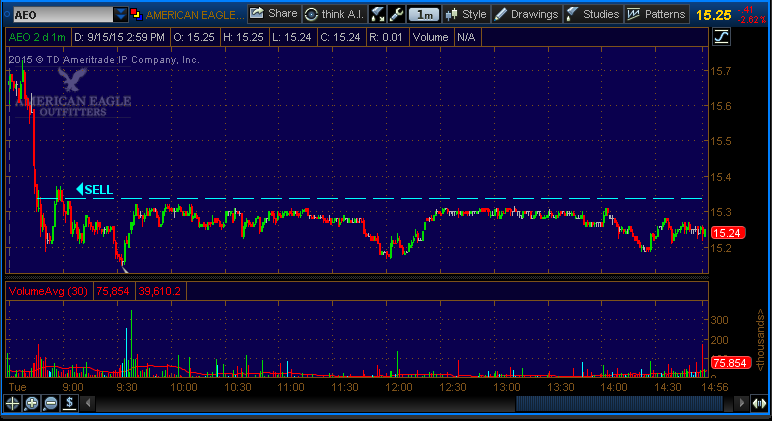
Task: Click the zoom out magnifier icon
Action: (51, 404)
